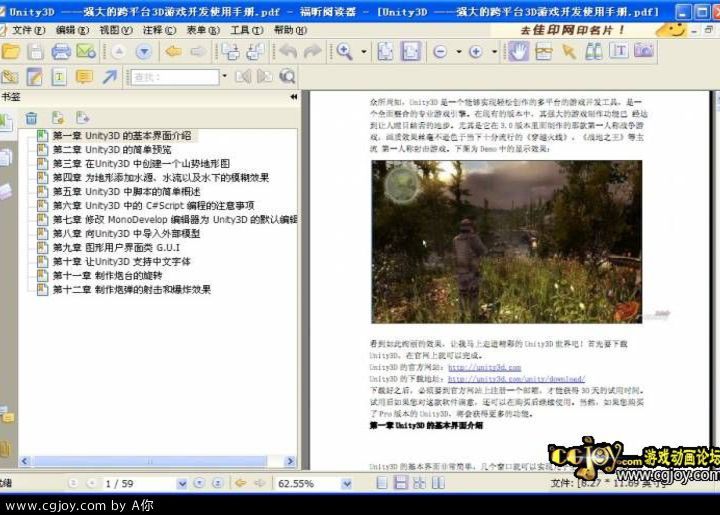Select the 第二章 Unity3D 的简单预览 bookmark
The height and width of the screenshot is (515, 720).
tap(112, 150)
